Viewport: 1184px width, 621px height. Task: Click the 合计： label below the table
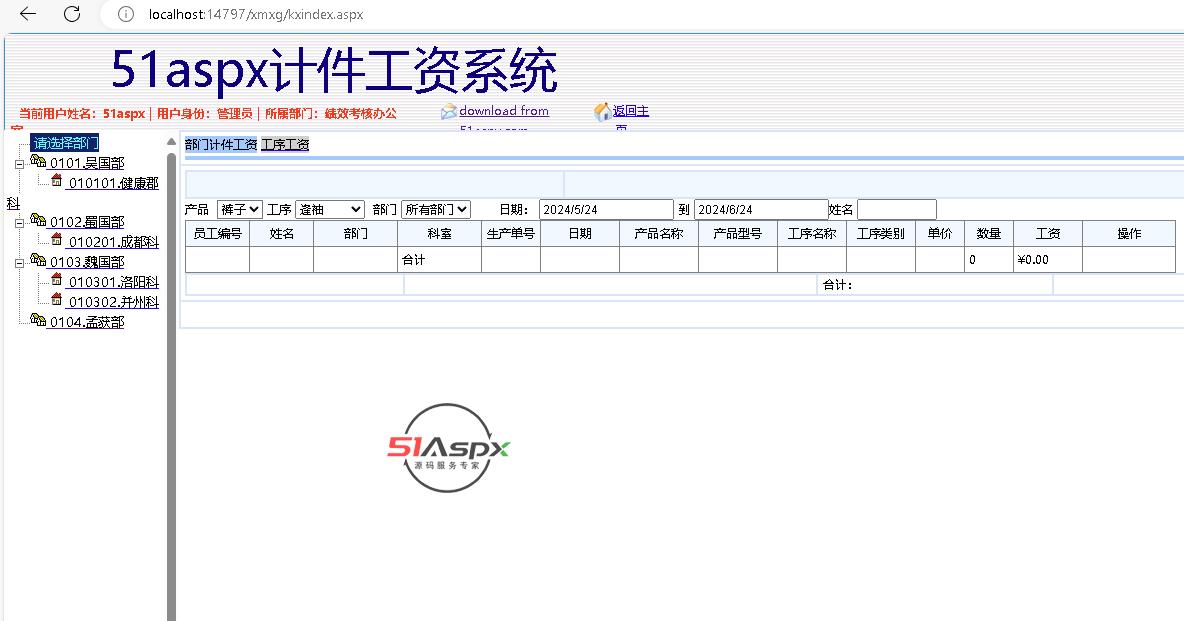(x=837, y=285)
